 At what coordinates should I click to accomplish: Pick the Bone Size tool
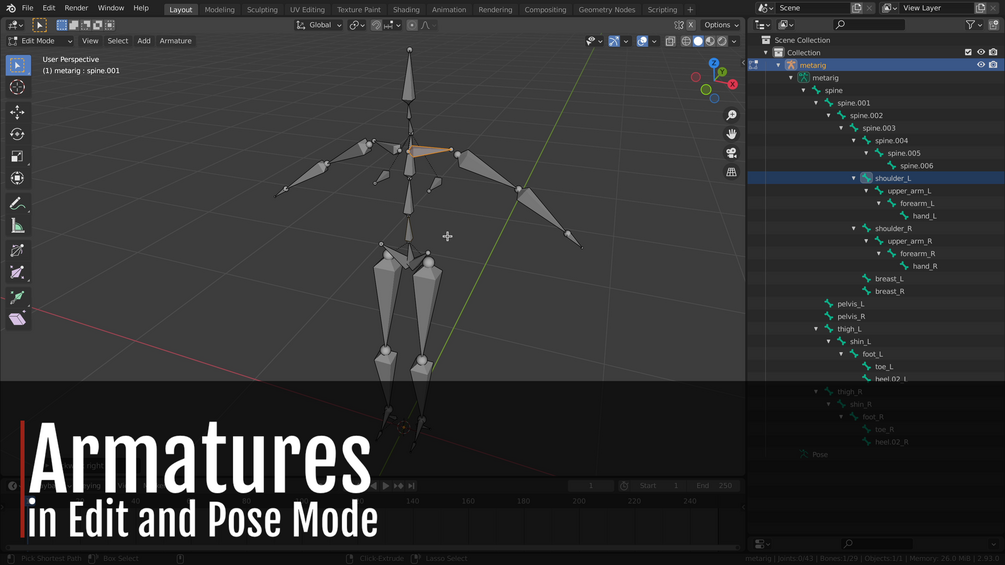coord(17,273)
